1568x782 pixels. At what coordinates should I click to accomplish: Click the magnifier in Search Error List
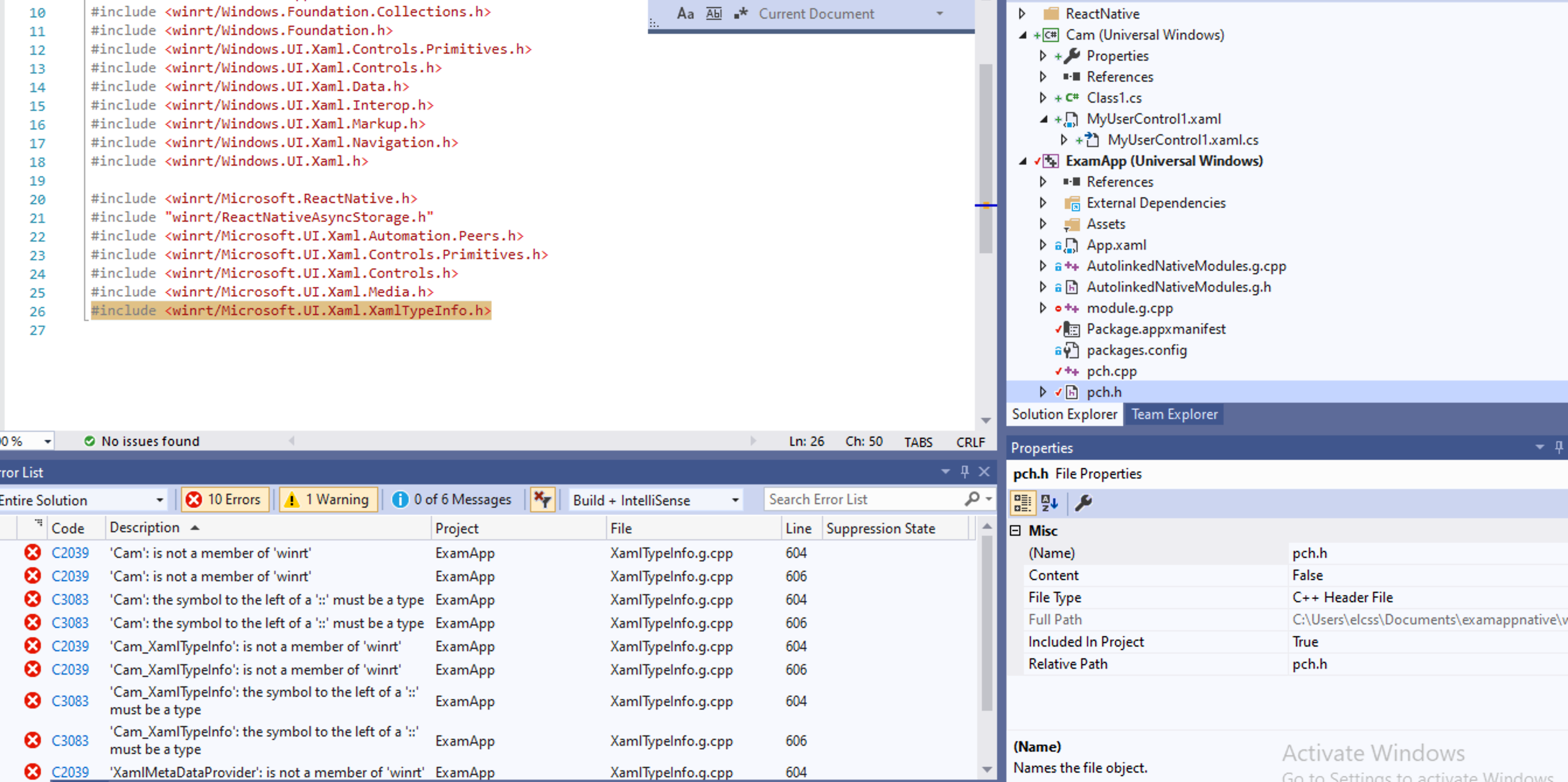974,499
